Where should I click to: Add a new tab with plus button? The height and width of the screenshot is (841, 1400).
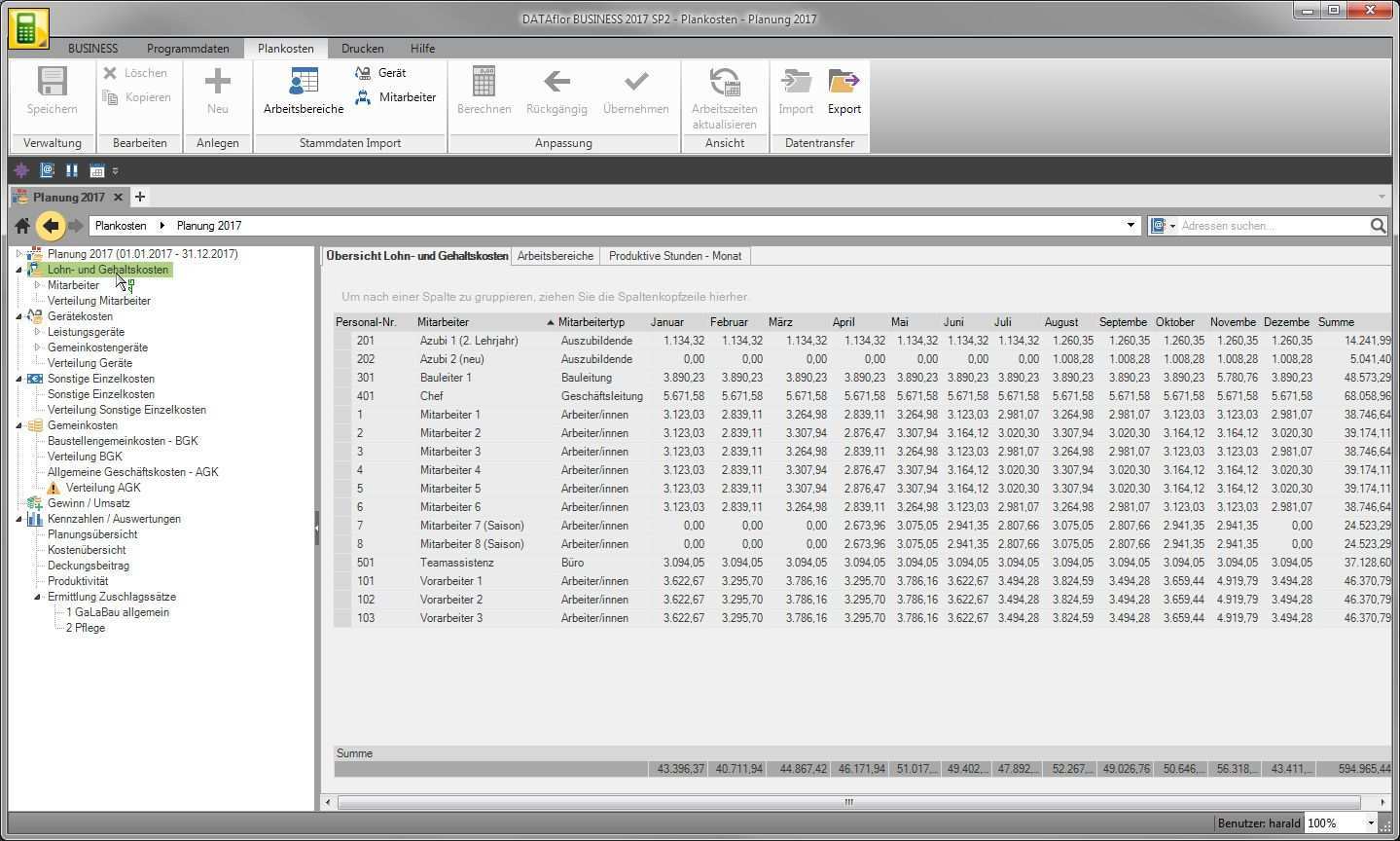coord(140,197)
